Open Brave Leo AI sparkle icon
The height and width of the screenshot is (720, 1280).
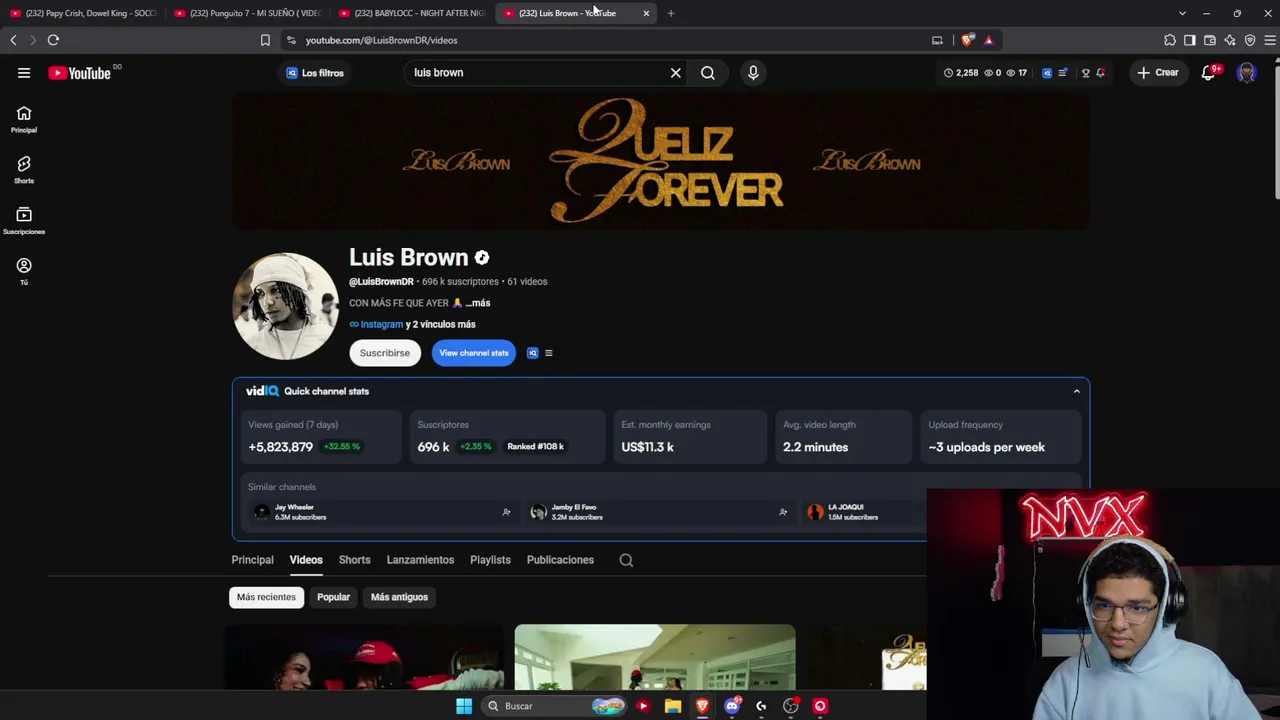[1230, 40]
